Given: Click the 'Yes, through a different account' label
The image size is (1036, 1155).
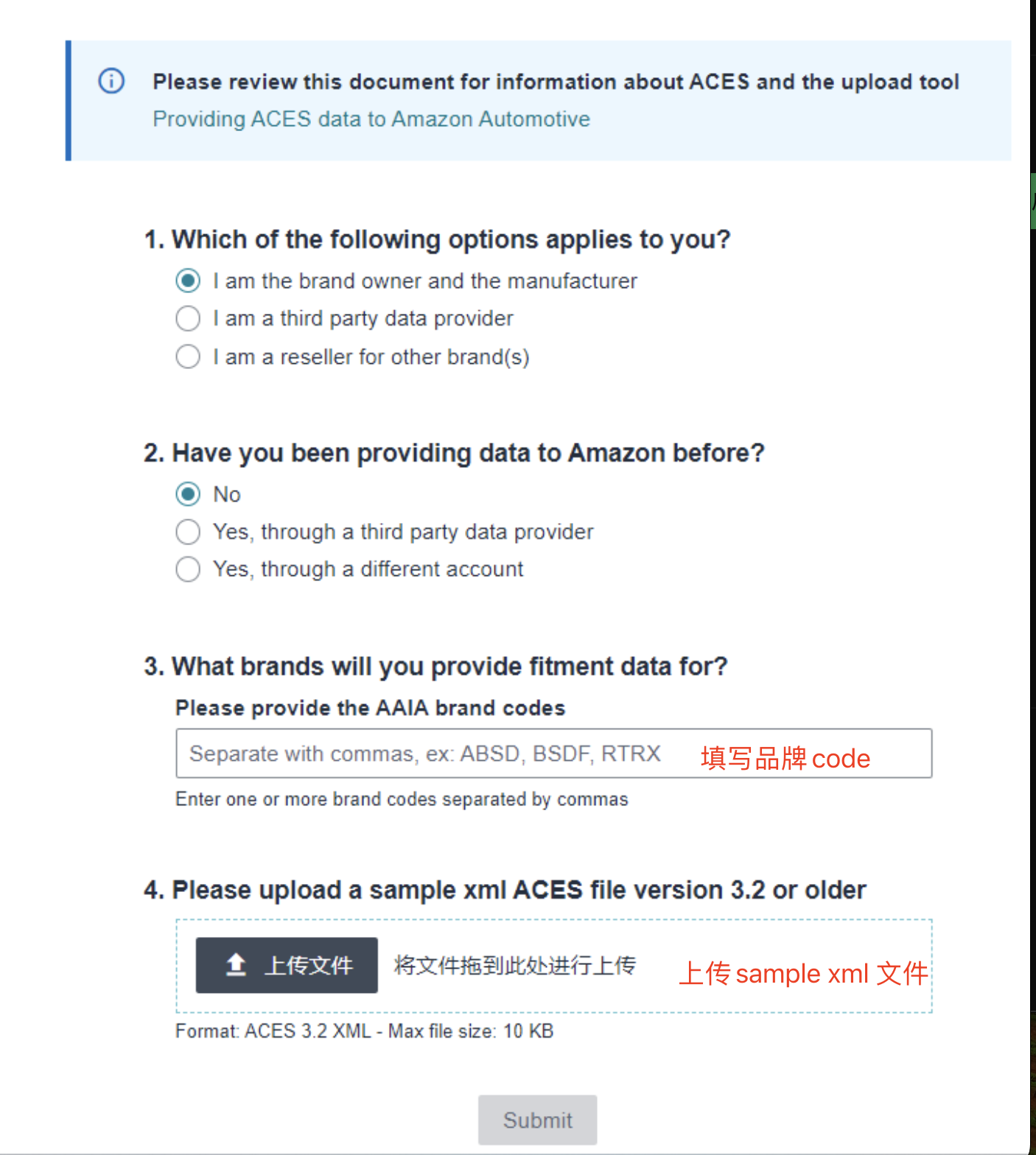Looking at the screenshot, I should (x=368, y=569).
